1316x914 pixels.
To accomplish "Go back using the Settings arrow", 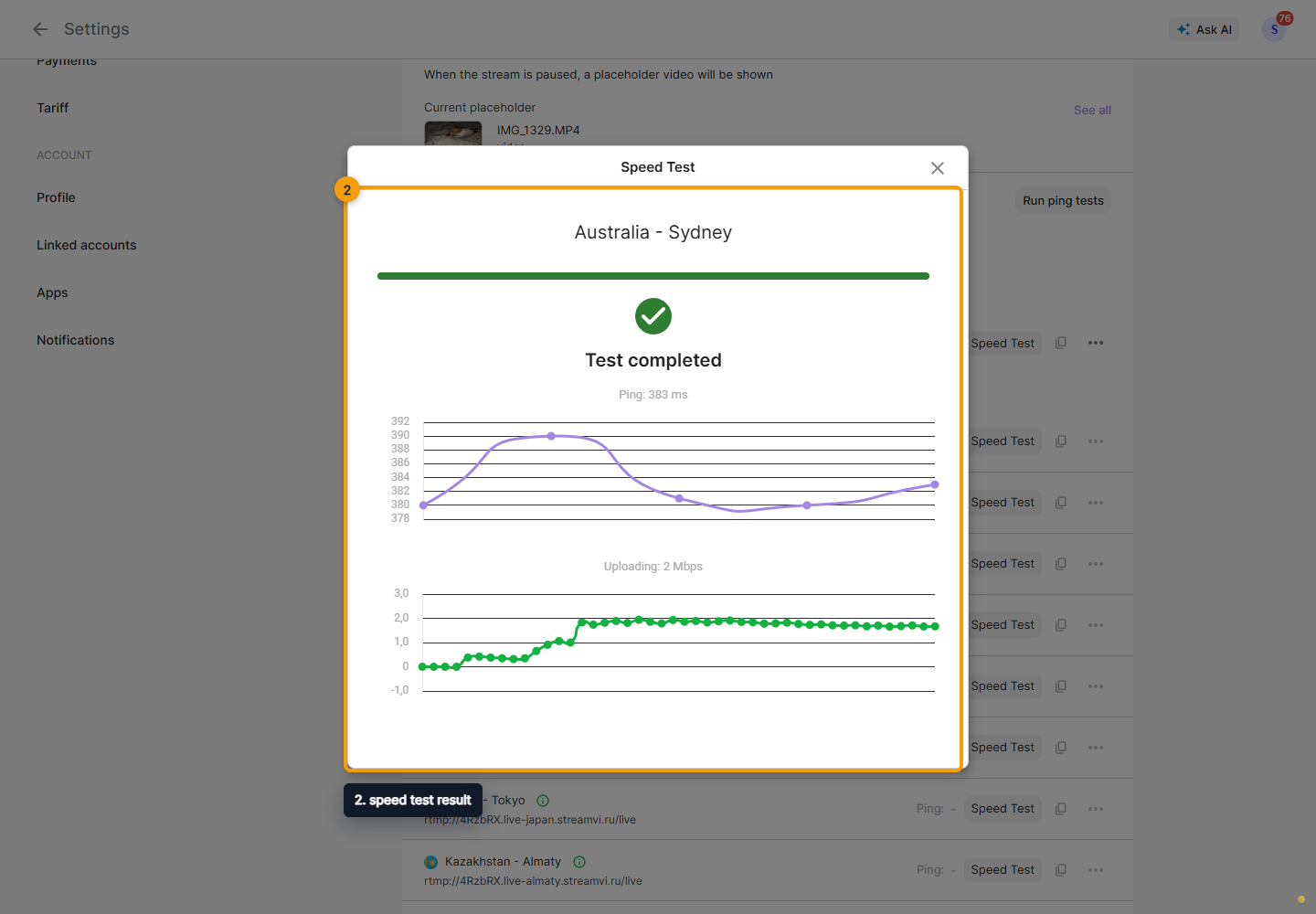I will [x=40, y=29].
